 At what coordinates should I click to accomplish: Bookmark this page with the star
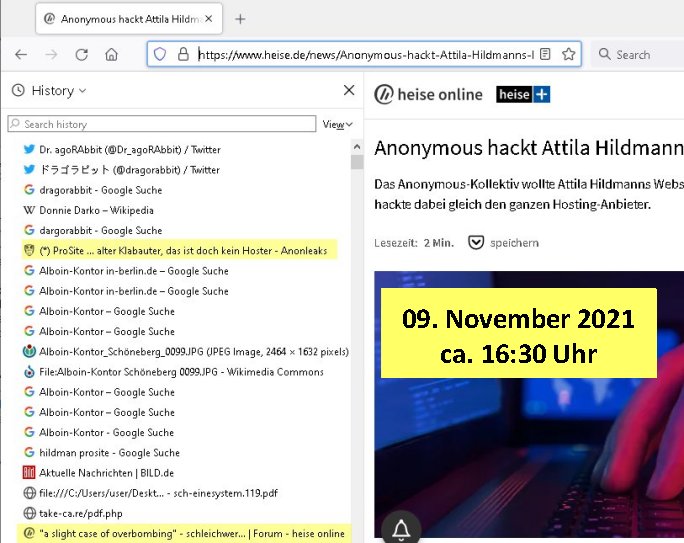click(x=568, y=54)
